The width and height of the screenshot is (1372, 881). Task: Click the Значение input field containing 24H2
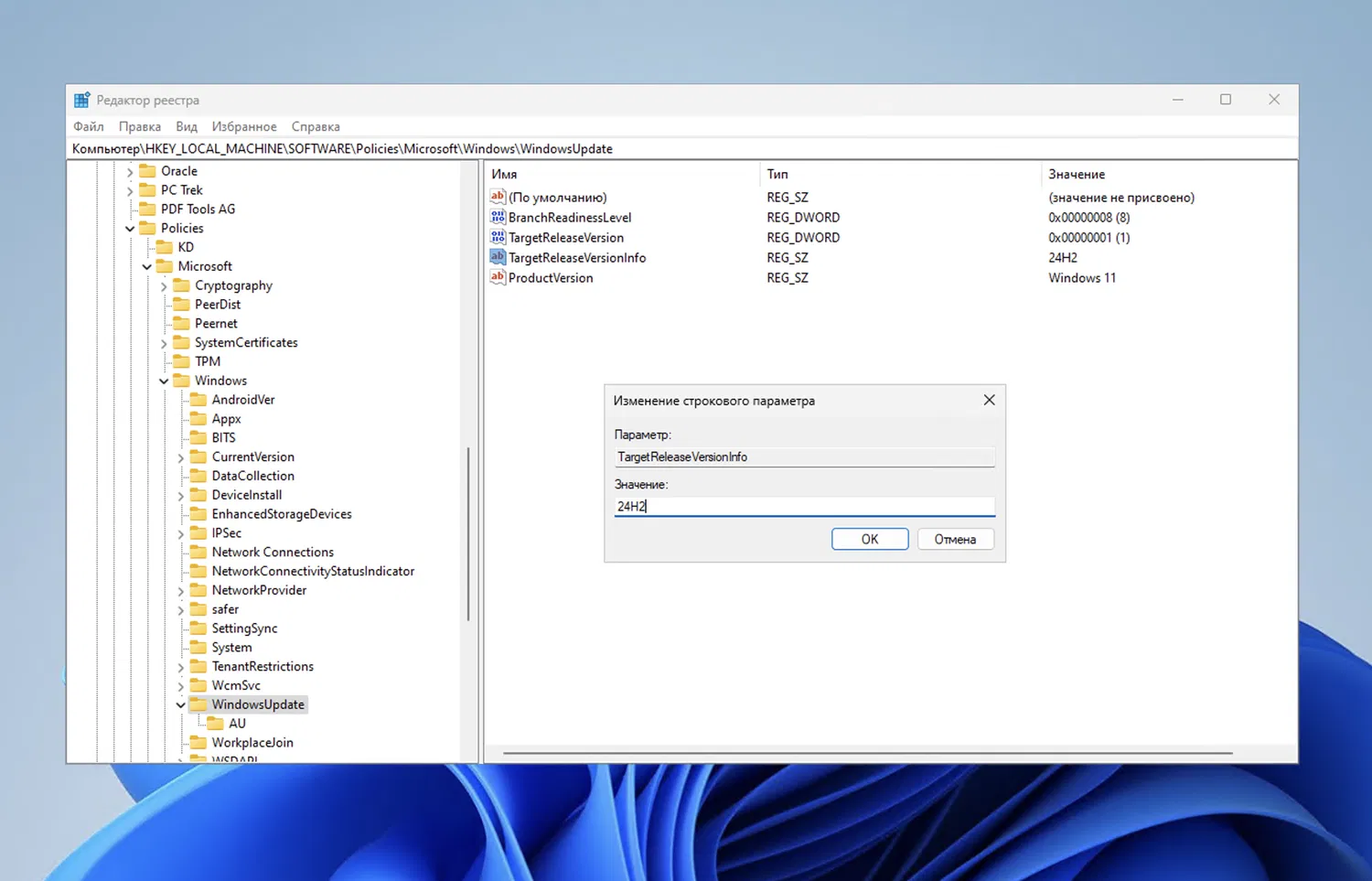tap(804, 506)
